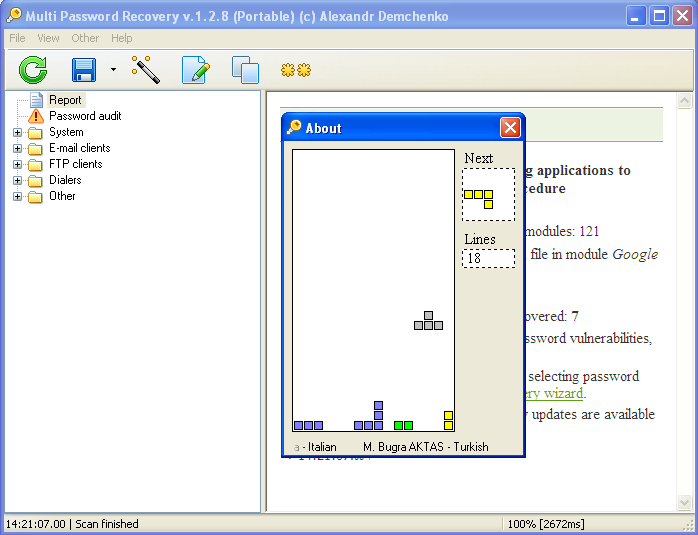Select Password audit in the tree

[85, 116]
